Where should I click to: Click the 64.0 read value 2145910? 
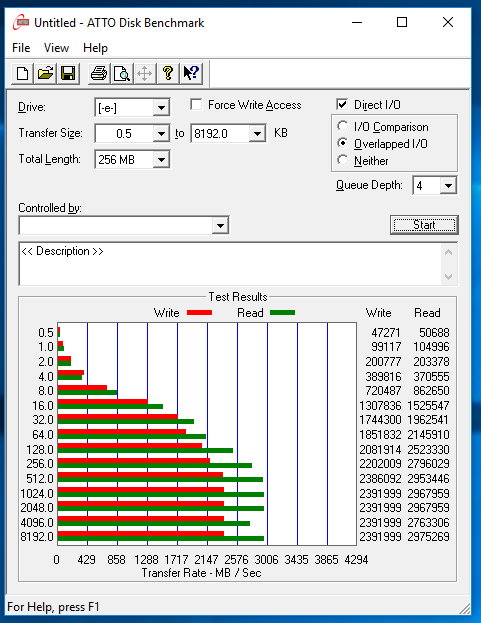click(429, 435)
